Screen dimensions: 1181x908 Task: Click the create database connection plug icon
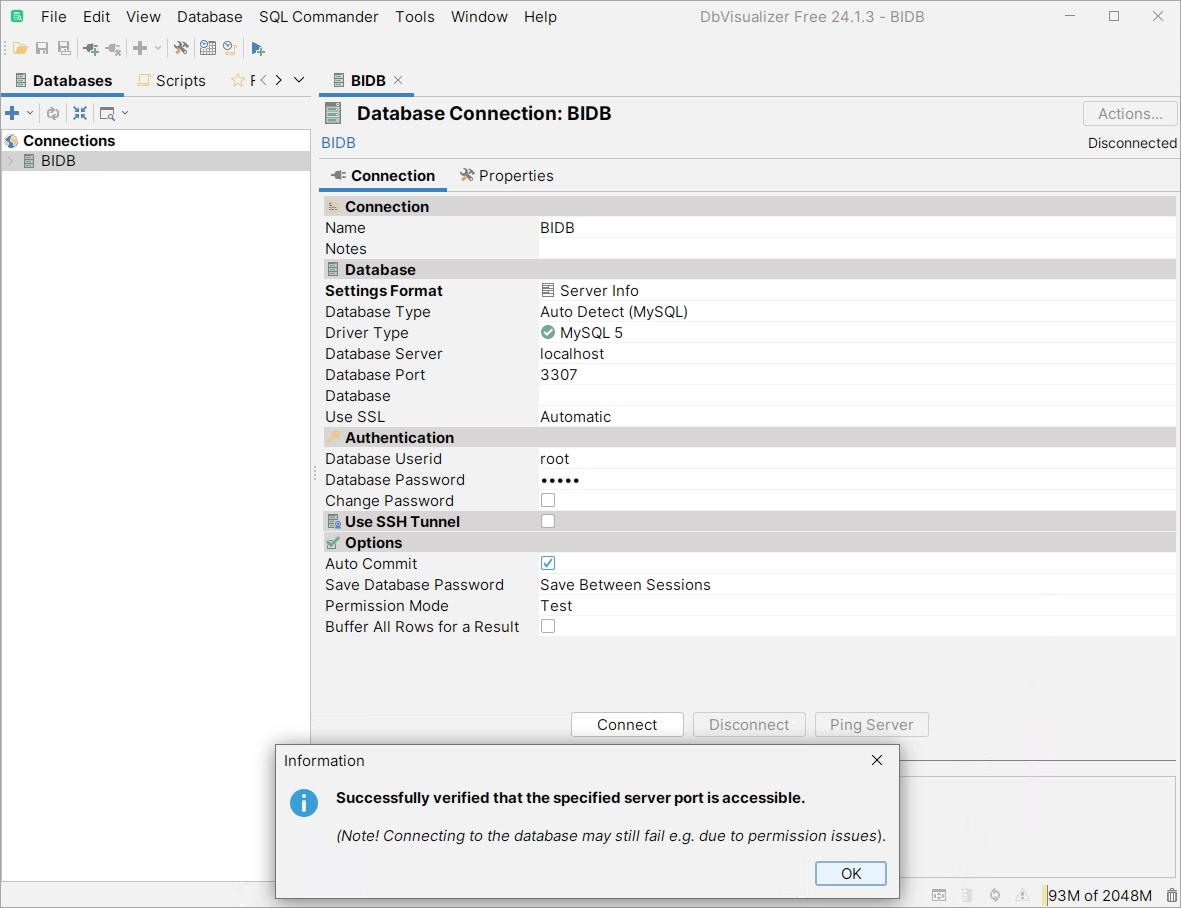[91, 48]
